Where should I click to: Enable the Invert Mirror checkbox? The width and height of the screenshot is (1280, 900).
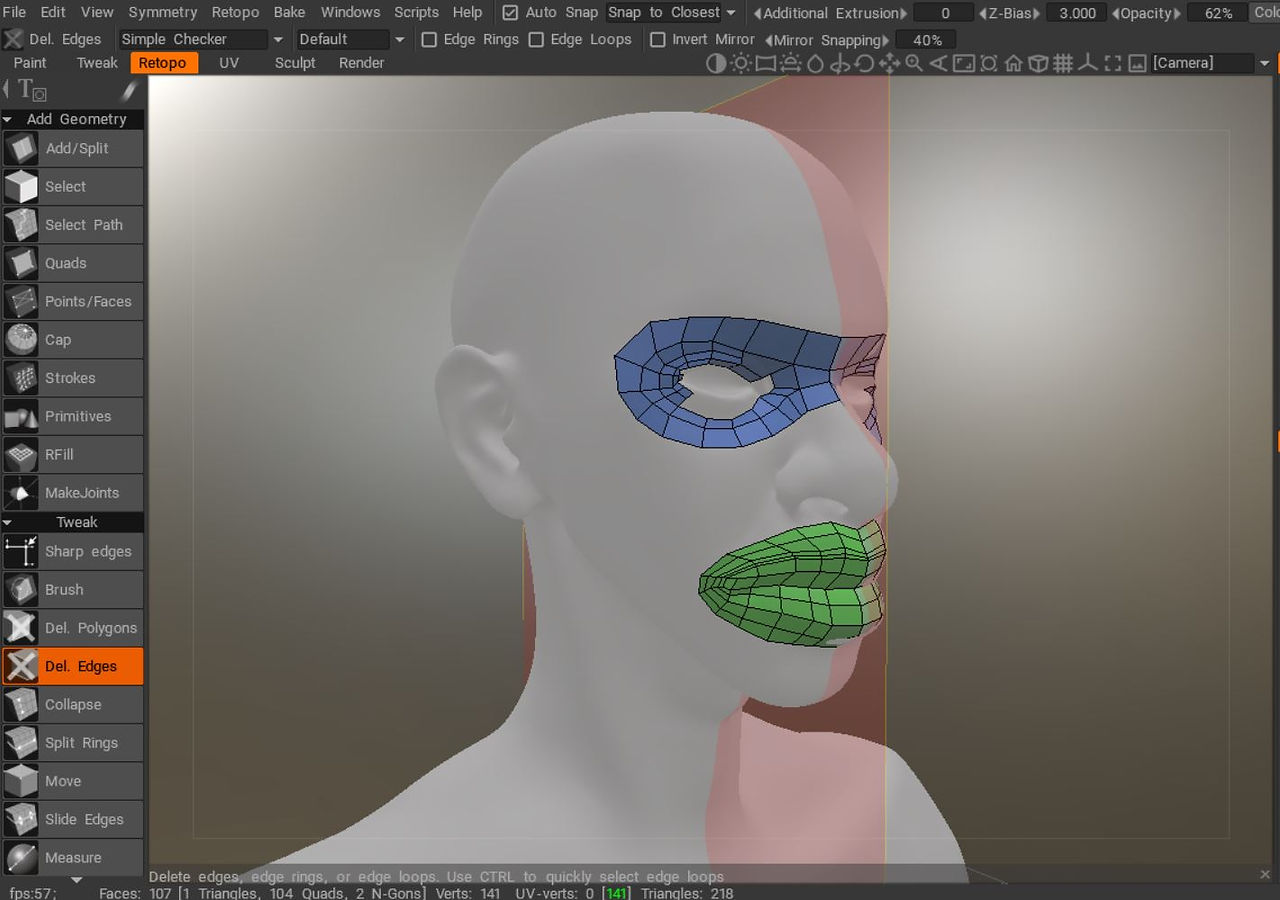coord(657,39)
